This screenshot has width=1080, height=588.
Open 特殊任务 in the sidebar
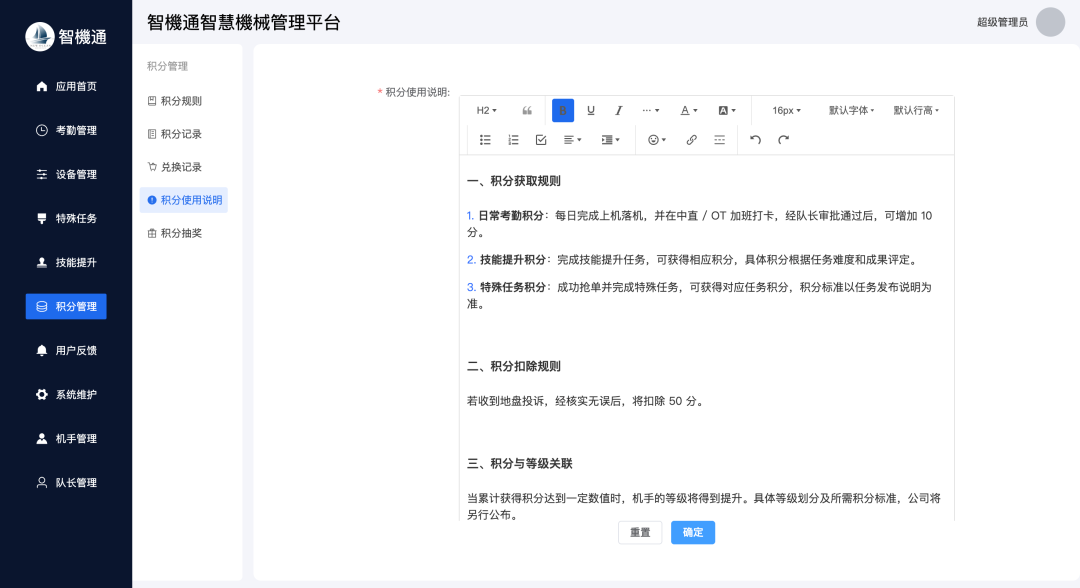pyautogui.click(x=66, y=218)
